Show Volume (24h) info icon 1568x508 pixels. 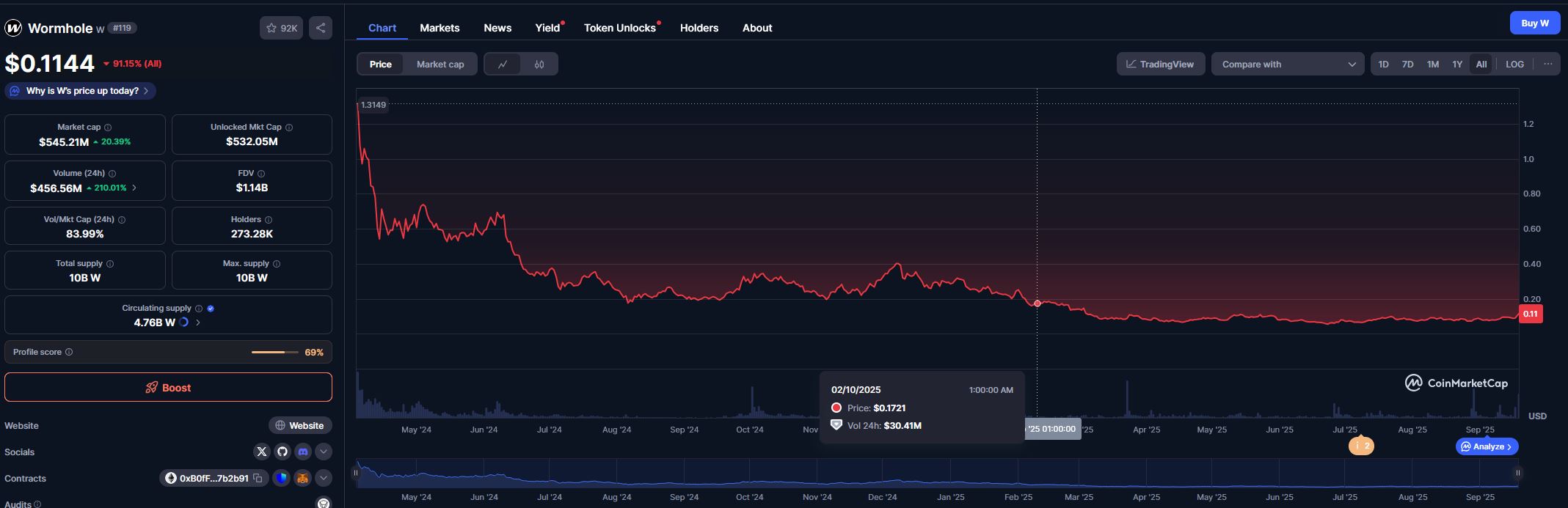[x=112, y=174]
